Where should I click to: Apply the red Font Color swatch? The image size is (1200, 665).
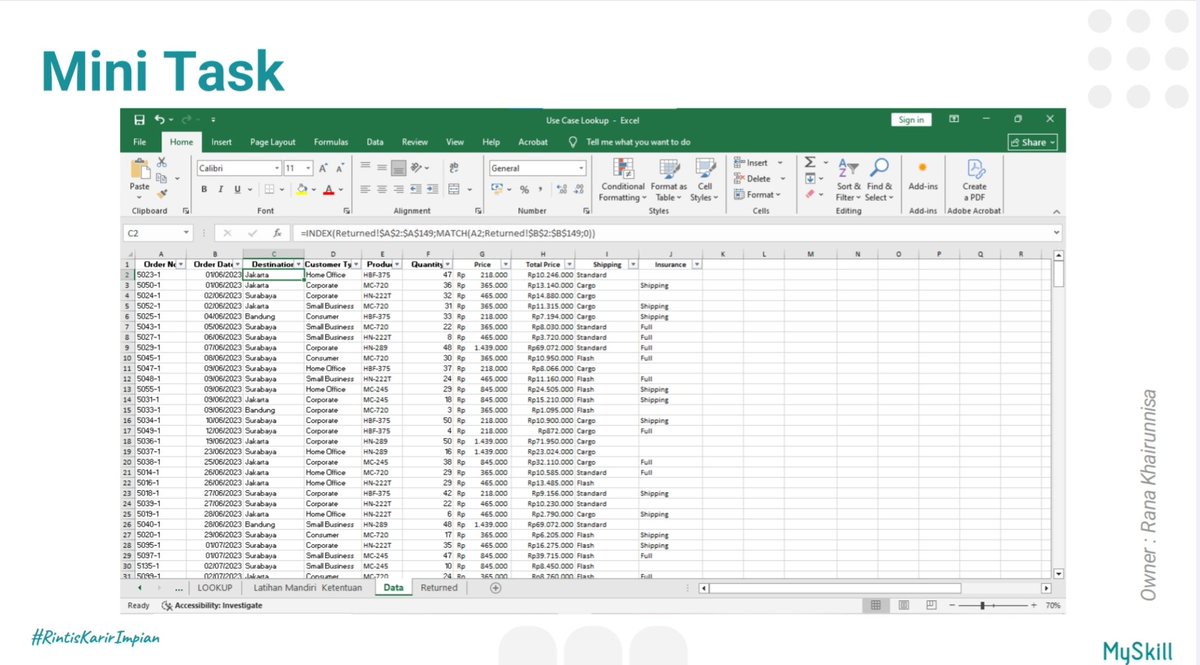pyautogui.click(x=328, y=189)
